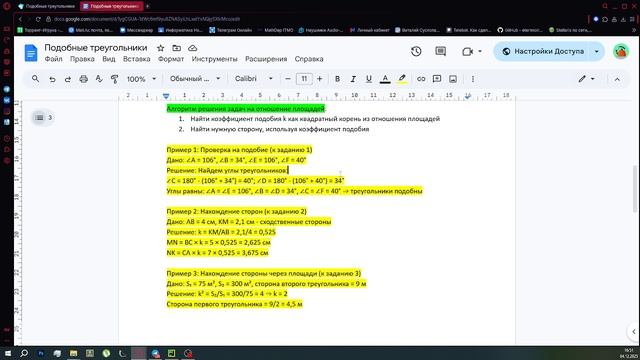Viewport: 640px width, 360px height.
Task: Open the Вставка menu
Action: [137, 59]
